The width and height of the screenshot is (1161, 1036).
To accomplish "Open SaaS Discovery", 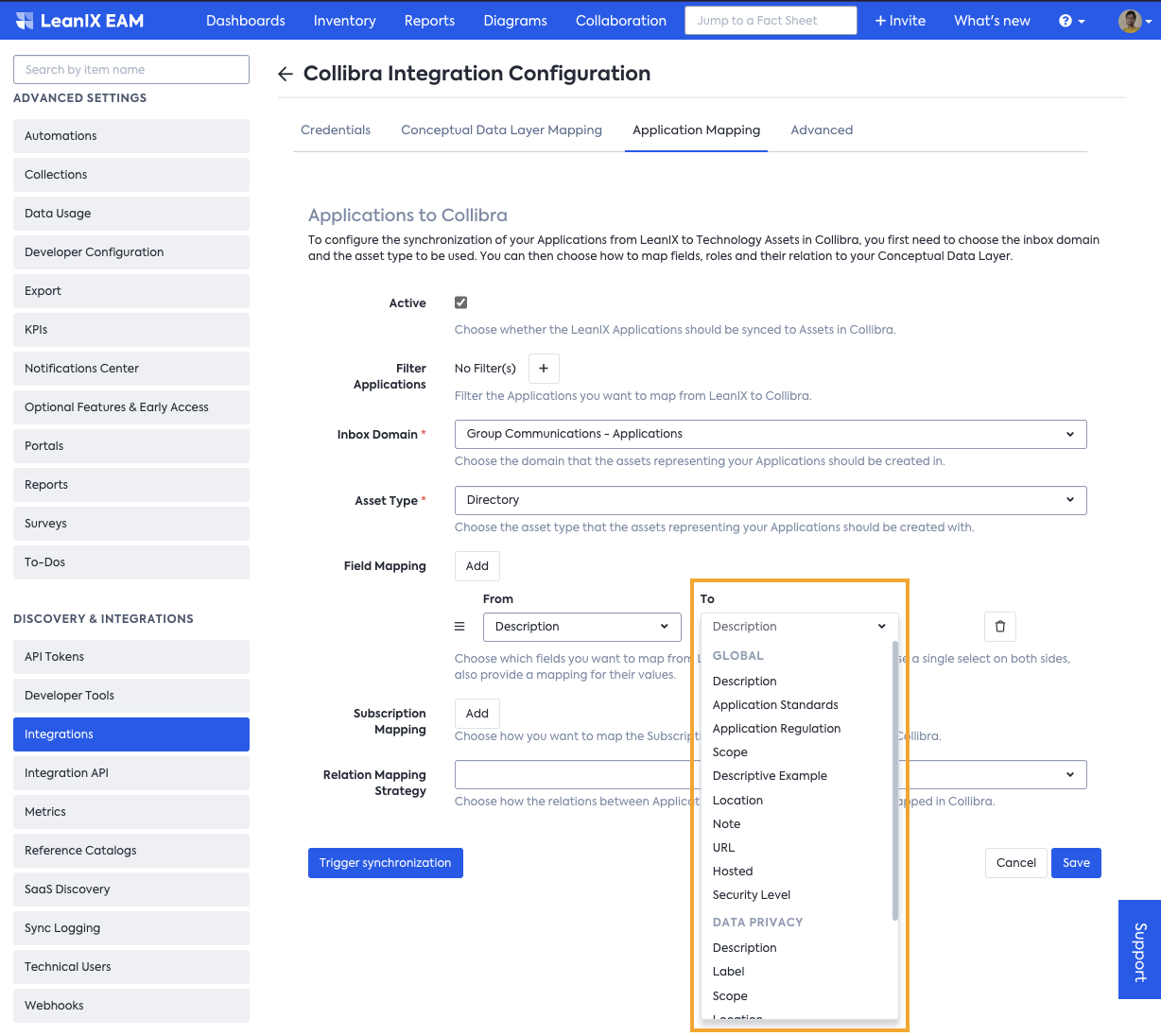I will [131, 889].
